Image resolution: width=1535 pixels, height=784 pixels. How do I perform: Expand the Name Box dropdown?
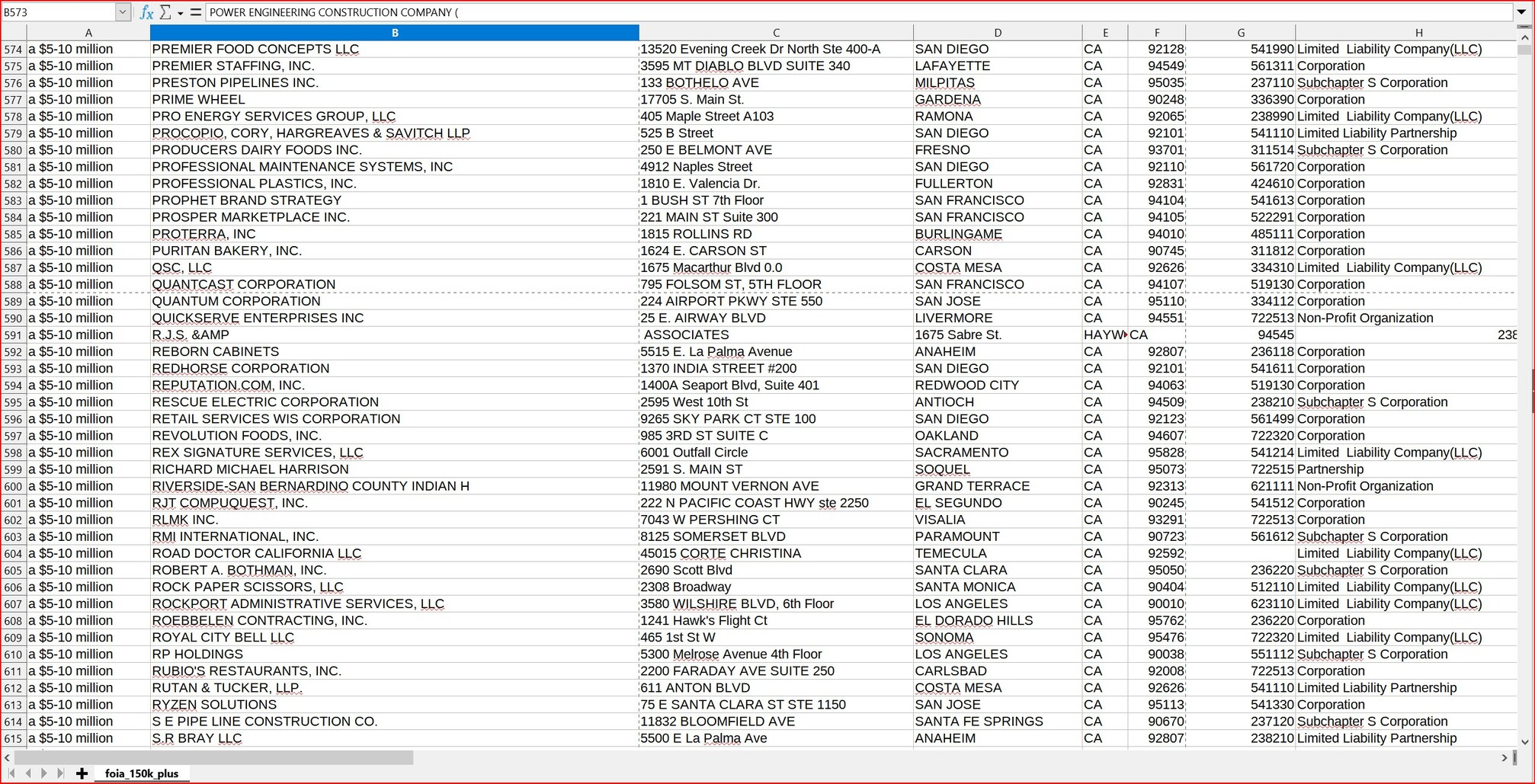123,12
